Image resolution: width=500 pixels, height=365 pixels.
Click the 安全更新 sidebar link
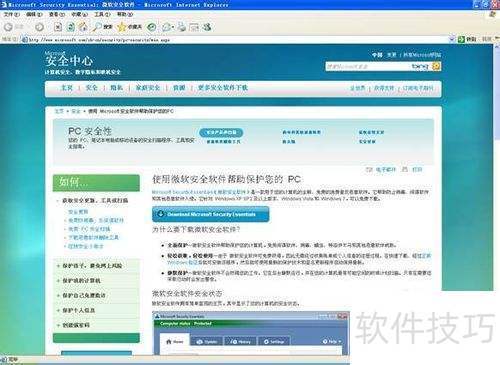78,212
